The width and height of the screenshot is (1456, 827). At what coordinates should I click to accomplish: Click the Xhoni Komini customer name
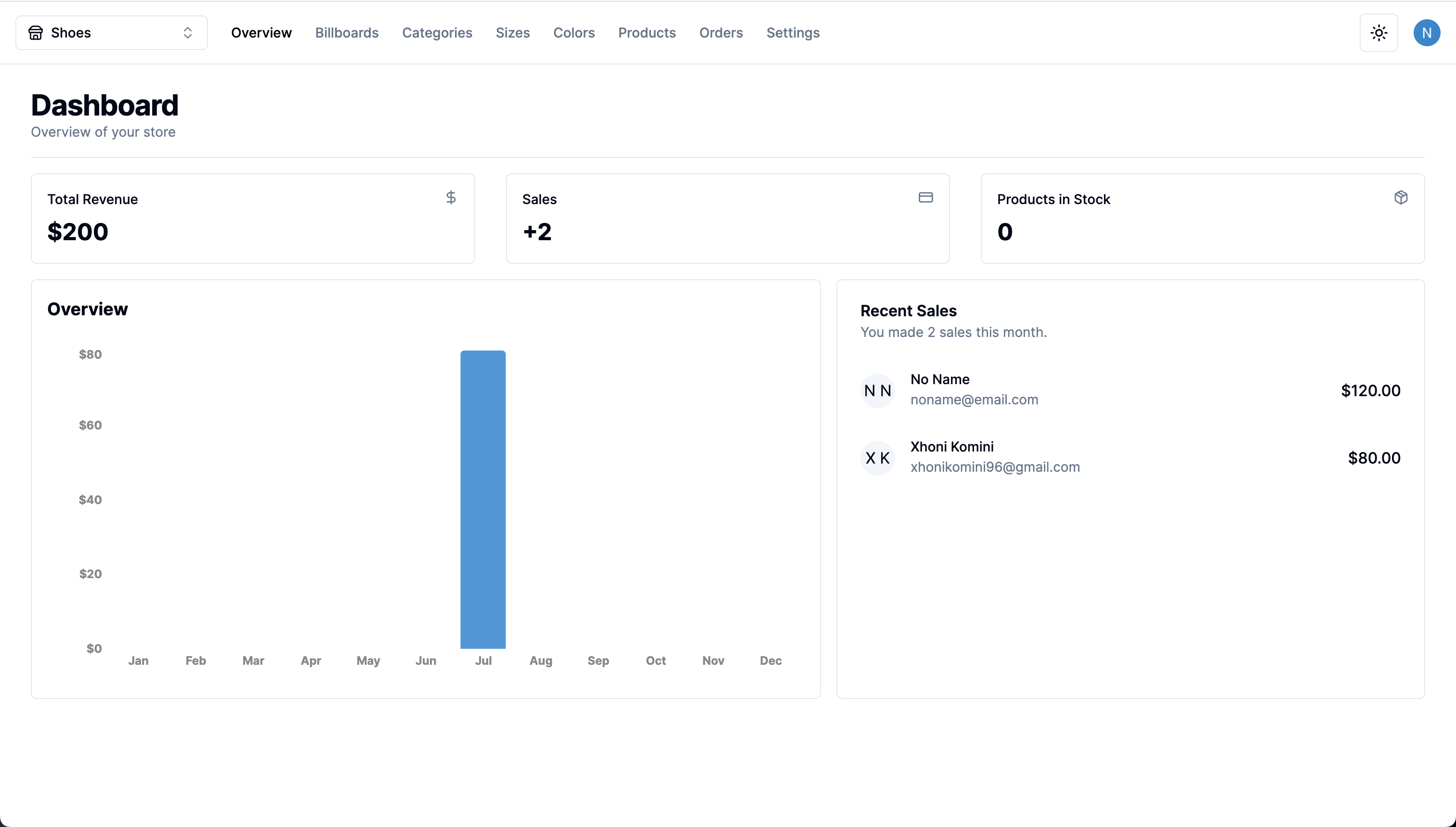(952, 447)
